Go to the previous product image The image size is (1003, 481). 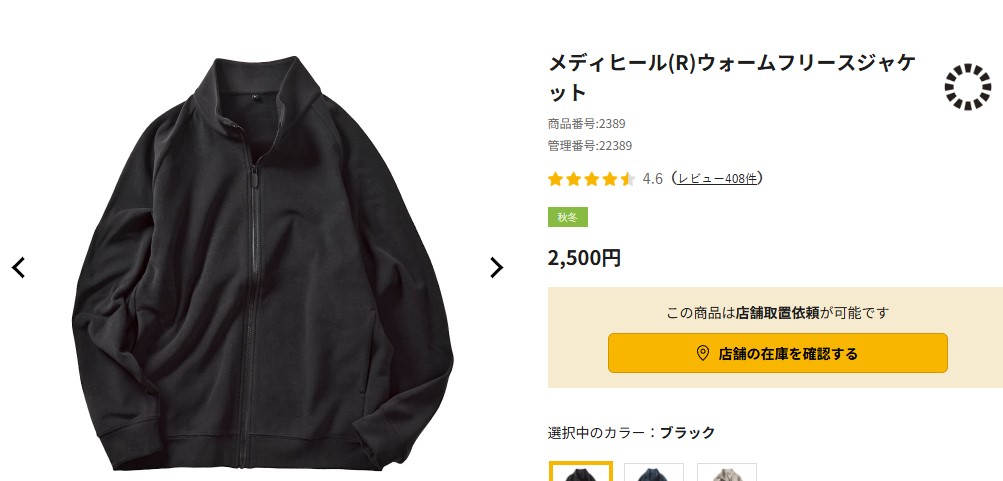pyautogui.click(x=18, y=267)
